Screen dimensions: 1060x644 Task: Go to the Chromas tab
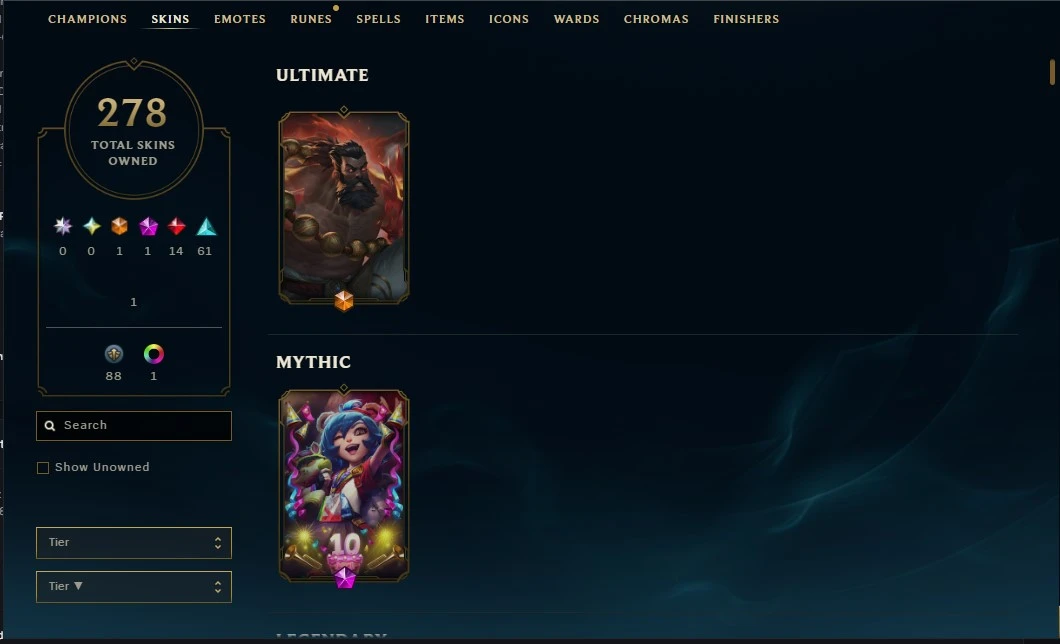[656, 19]
